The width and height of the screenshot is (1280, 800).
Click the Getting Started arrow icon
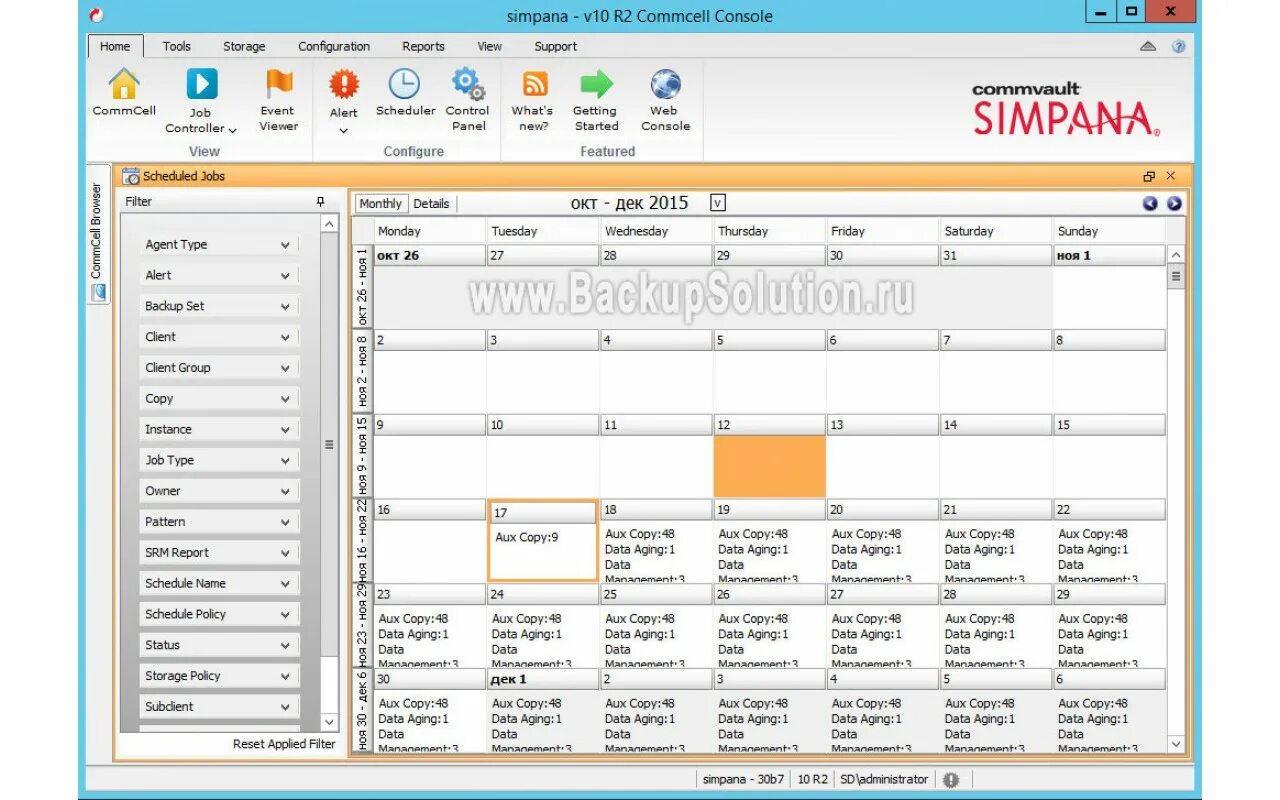[x=596, y=84]
